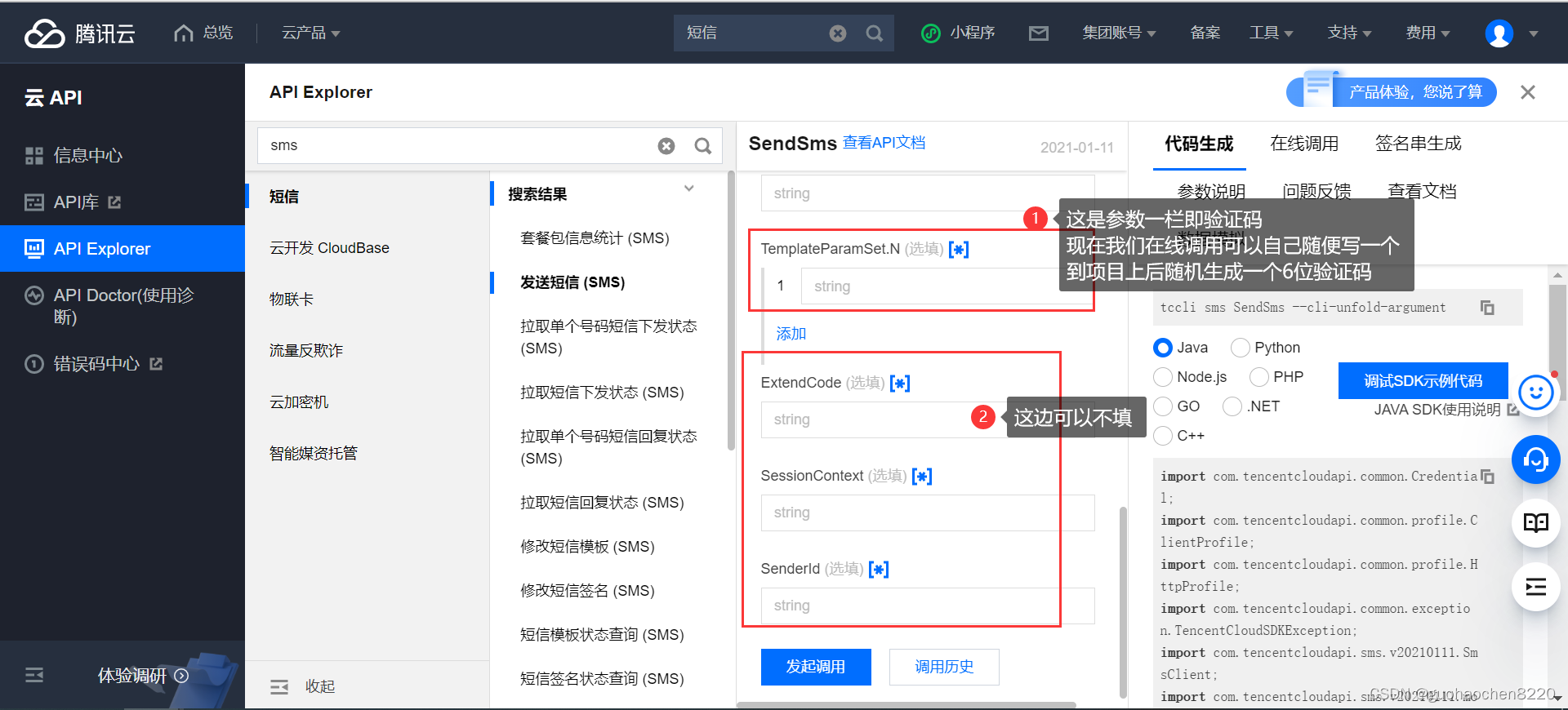Open the mail message icon
This screenshot has height=710, width=1568.
1038,33
